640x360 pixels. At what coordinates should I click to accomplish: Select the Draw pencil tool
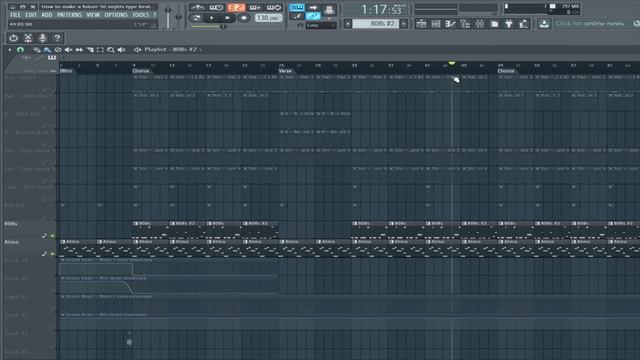tap(37, 50)
